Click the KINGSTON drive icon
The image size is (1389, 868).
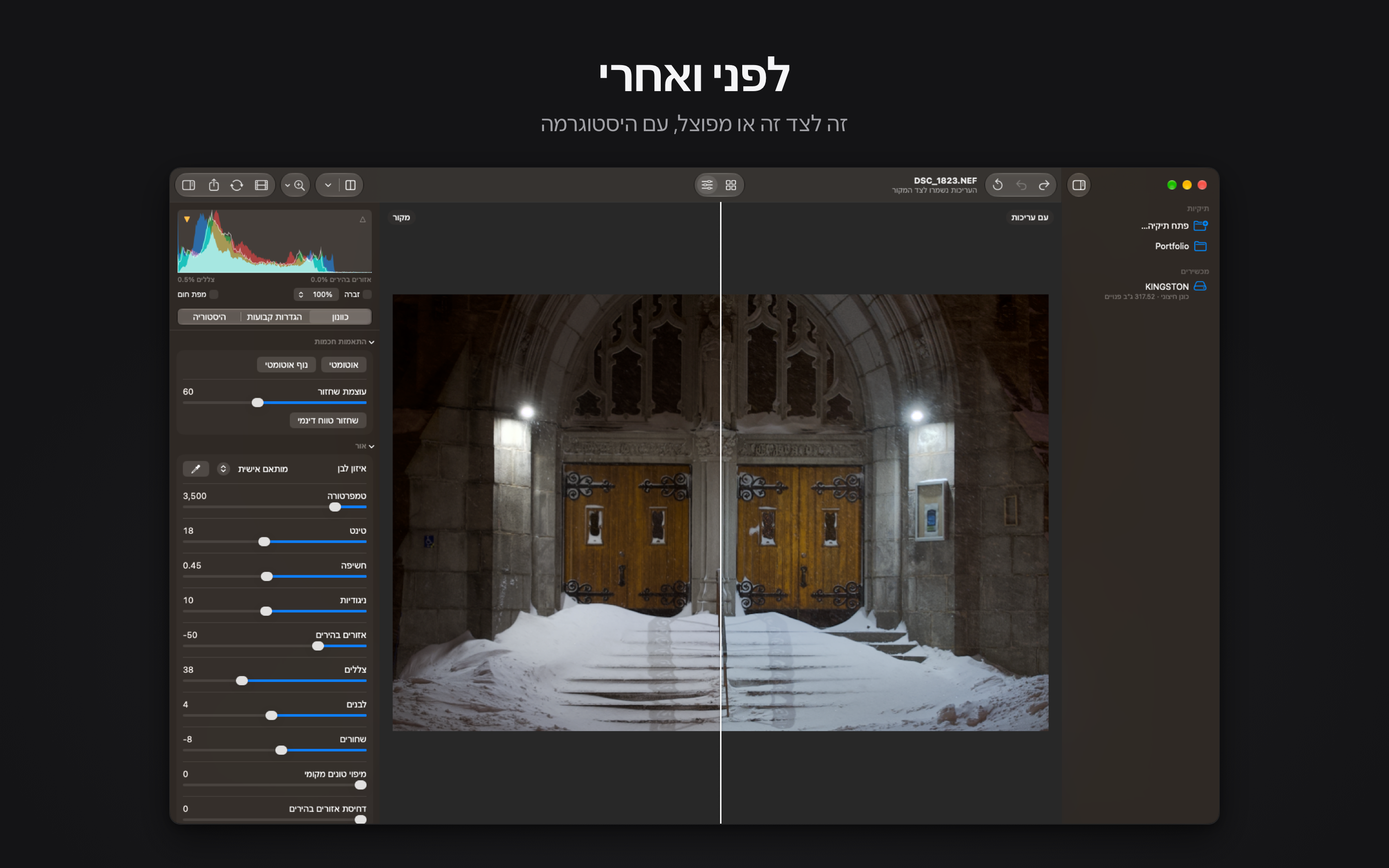pyautogui.click(x=1200, y=286)
